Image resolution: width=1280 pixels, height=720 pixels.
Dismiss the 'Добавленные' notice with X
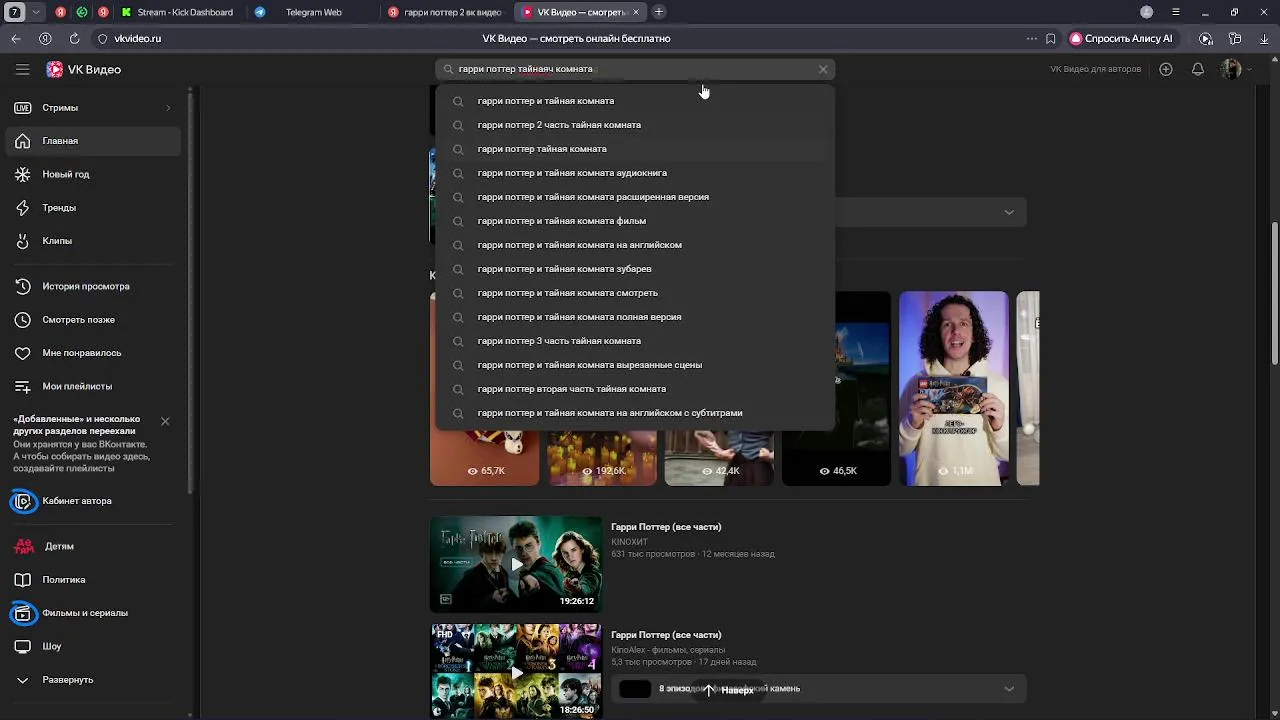[x=165, y=421]
